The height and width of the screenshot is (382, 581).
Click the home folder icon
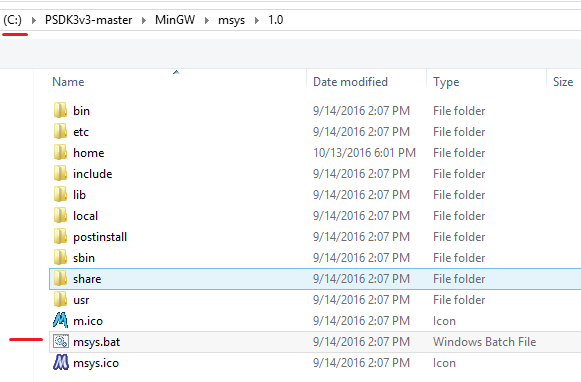coord(60,153)
